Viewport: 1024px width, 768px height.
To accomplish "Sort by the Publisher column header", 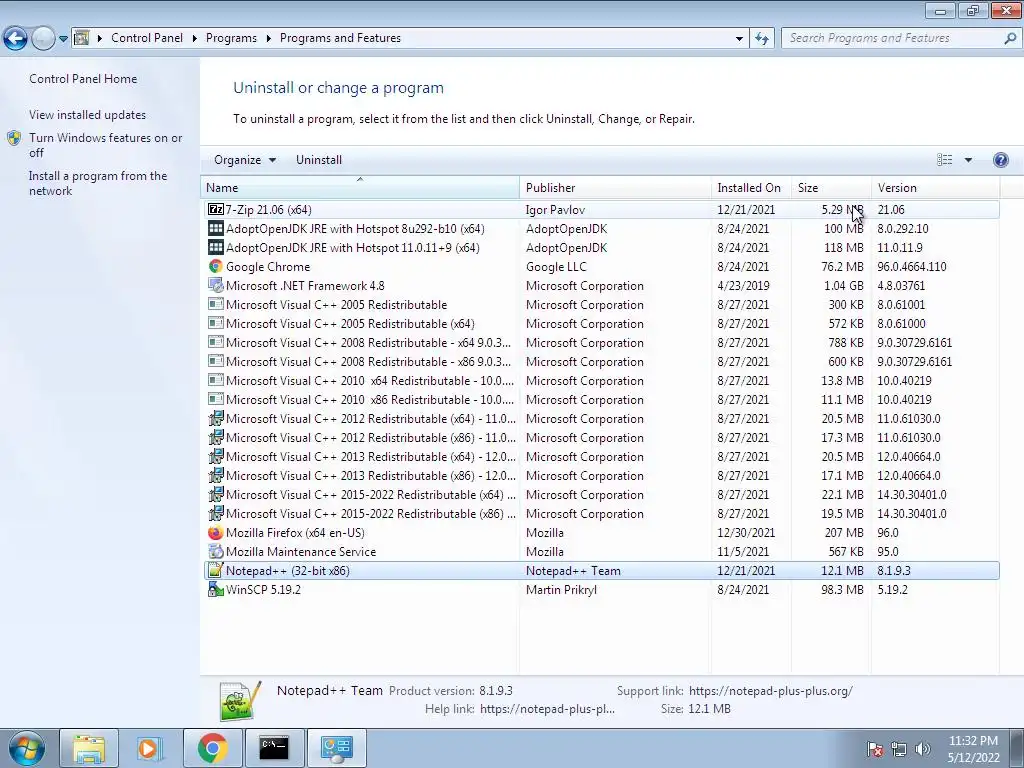I will pos(615,187).
